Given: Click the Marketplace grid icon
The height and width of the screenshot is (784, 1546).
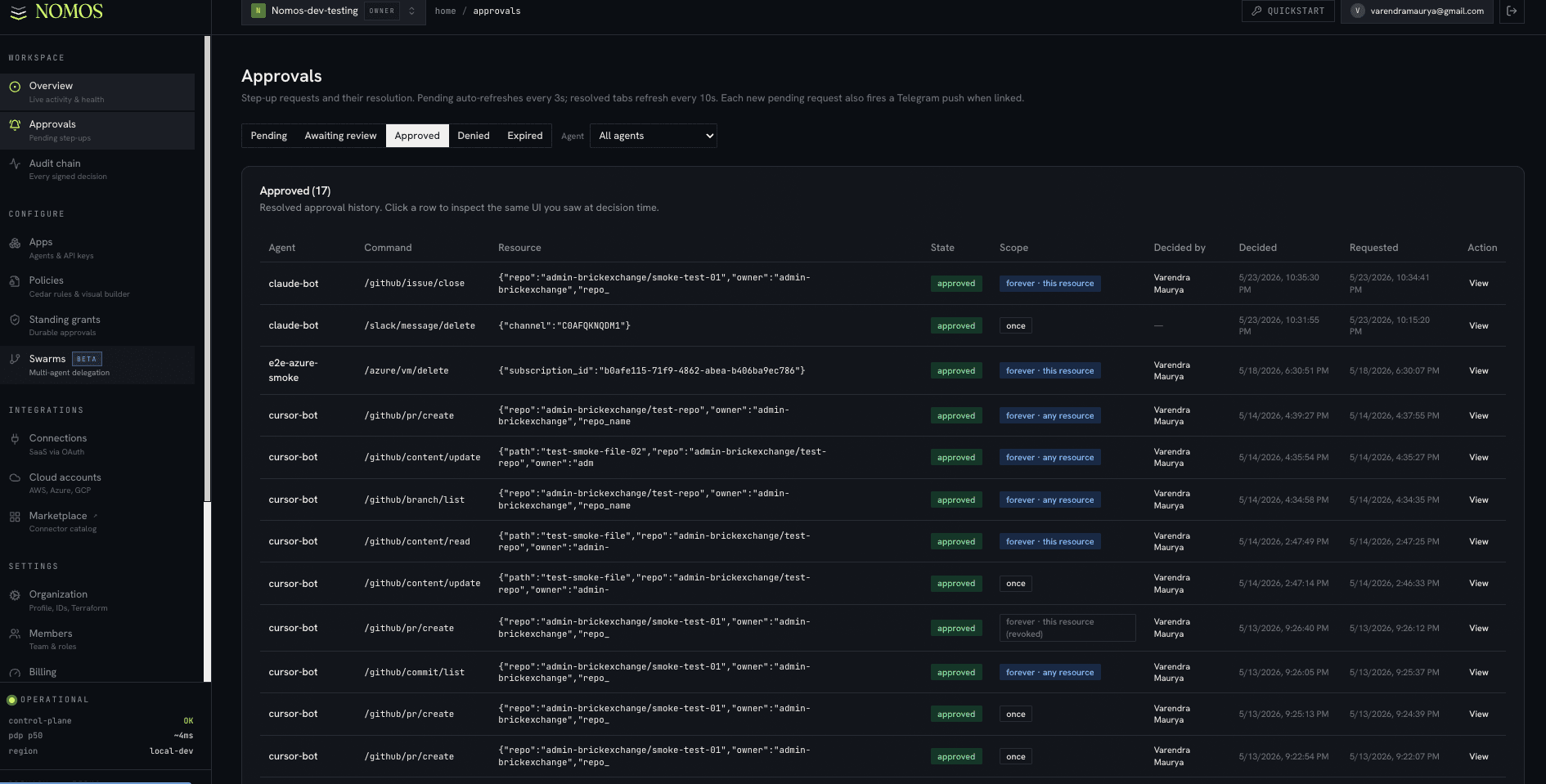Looking at the screenshot, I should (15, 517).
